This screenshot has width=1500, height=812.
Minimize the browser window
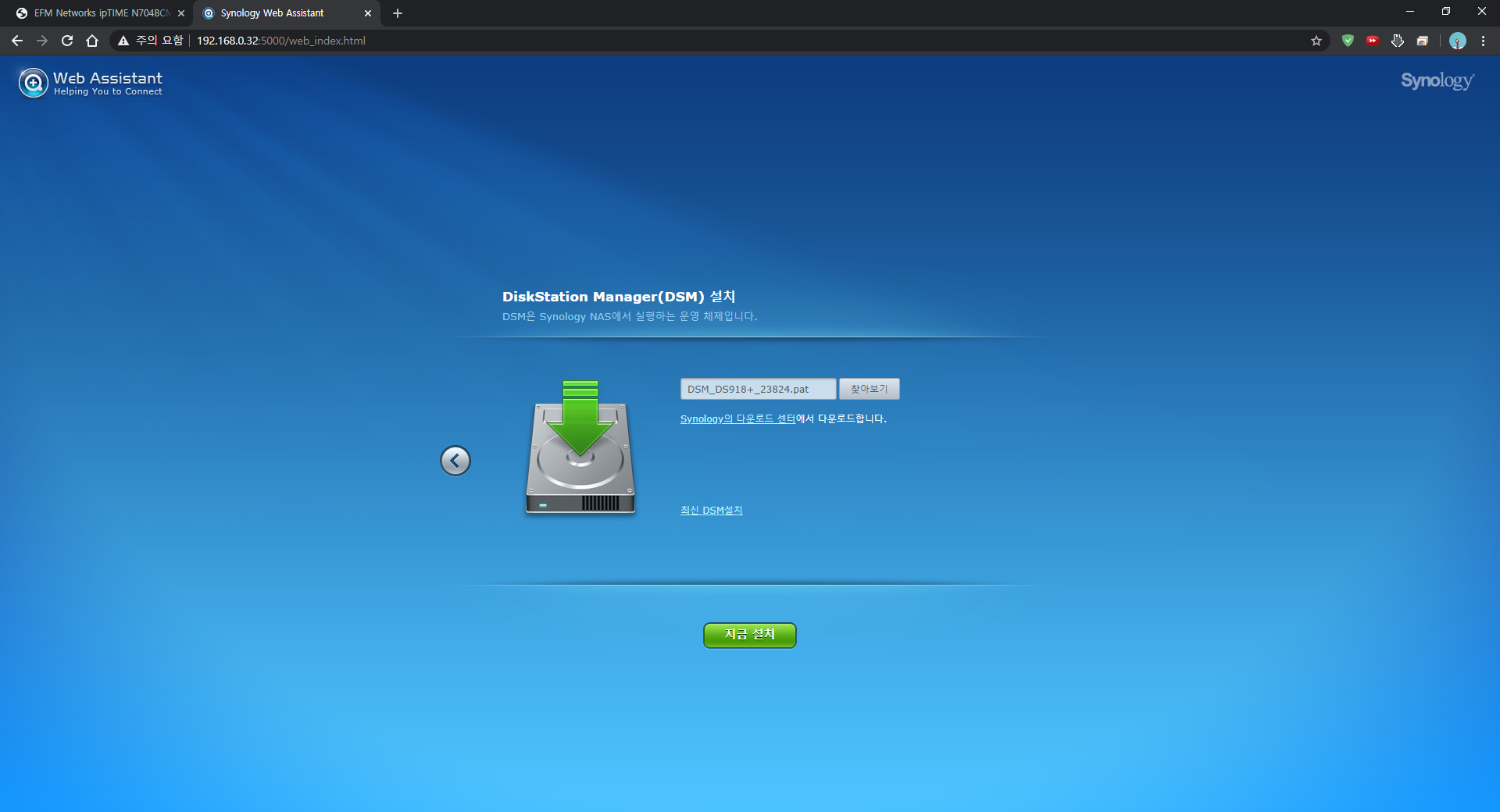(x=1410, y=12)
